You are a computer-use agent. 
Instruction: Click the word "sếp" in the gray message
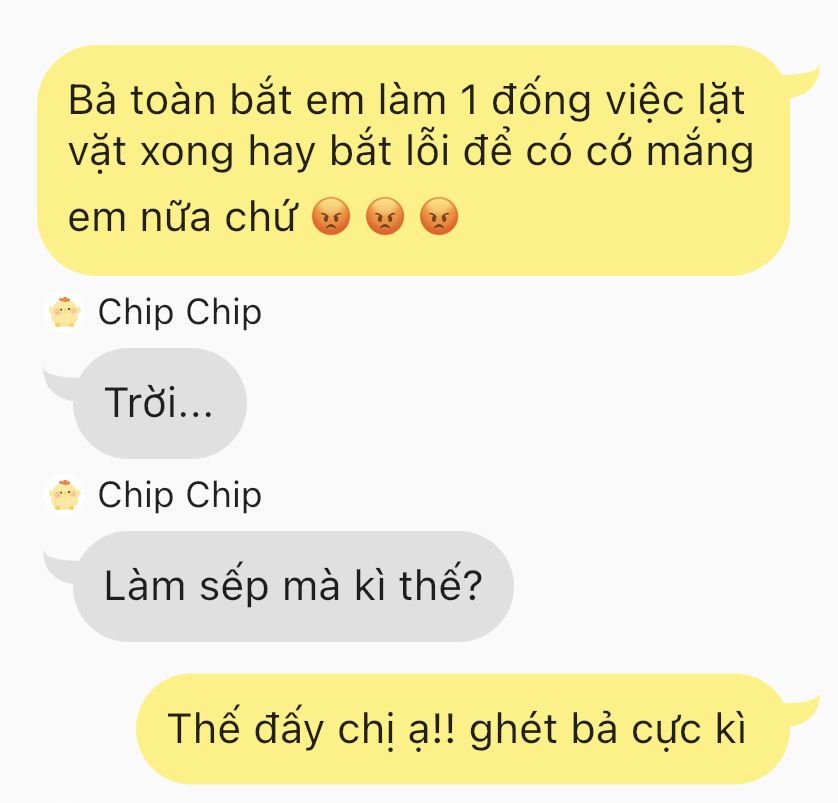click(x=234, y=587)
